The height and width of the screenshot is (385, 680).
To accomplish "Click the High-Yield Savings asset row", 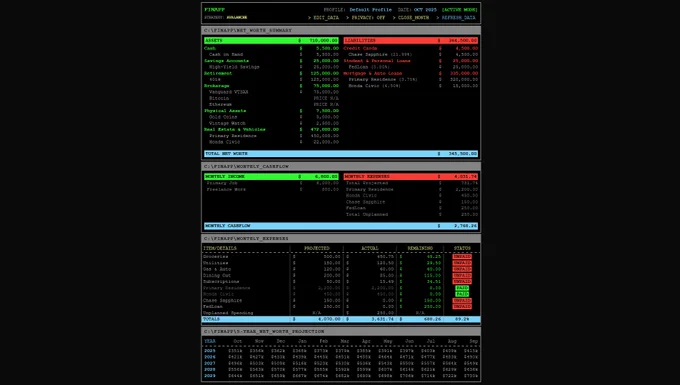I will [x=271, y=67].
